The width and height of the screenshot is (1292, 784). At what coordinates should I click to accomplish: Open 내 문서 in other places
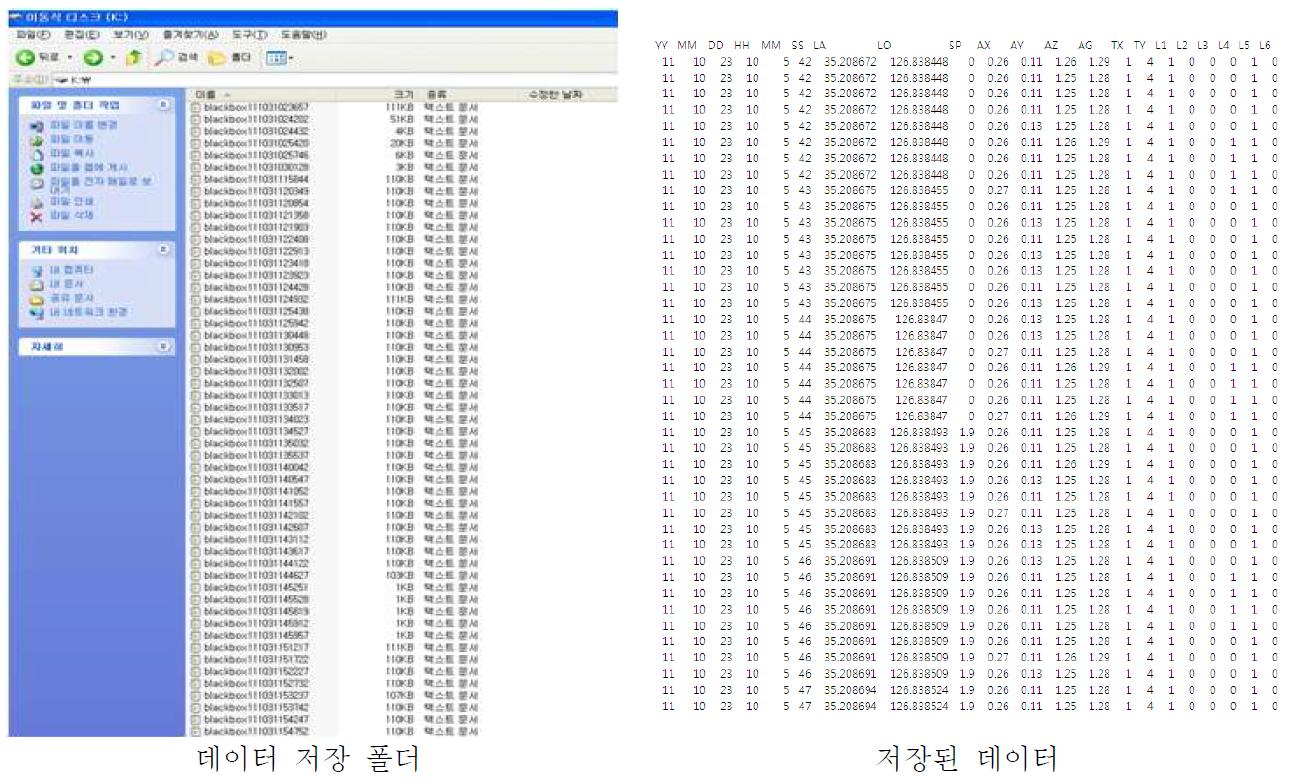(x=65, y=284)
